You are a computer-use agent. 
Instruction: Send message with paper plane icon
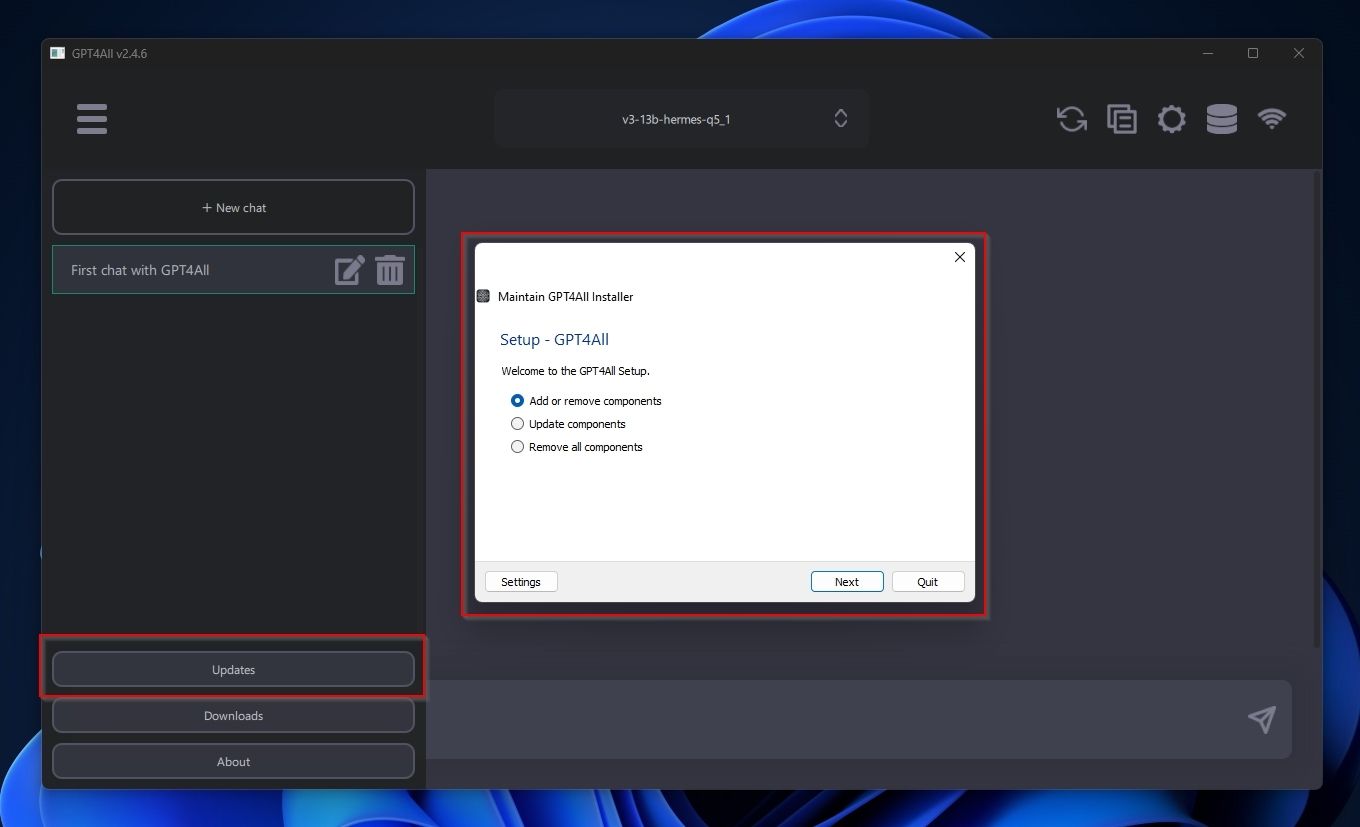pyautogui.click(x=1261, y=719)
